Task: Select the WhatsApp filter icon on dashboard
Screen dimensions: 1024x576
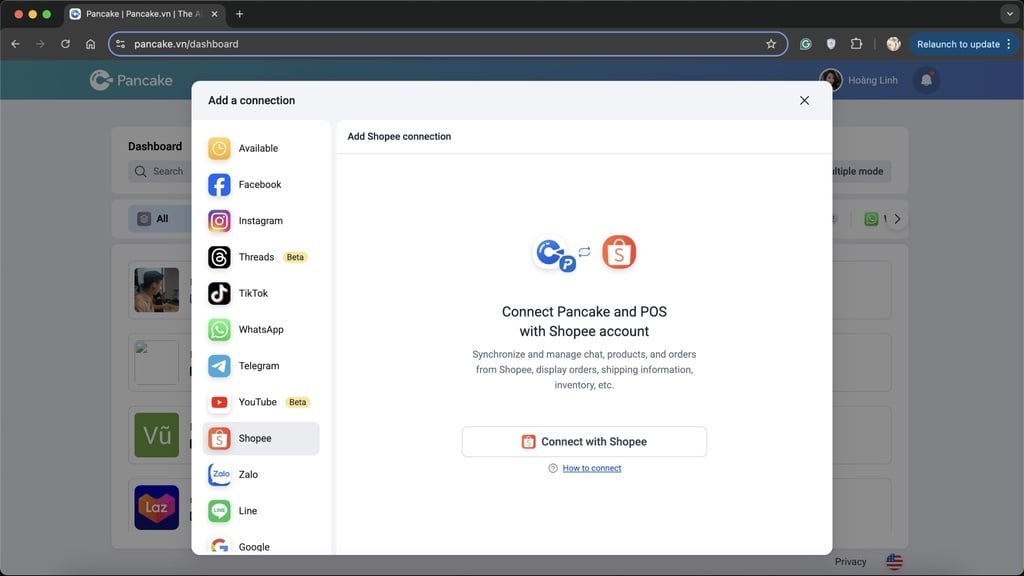Action: pos(871,219)
